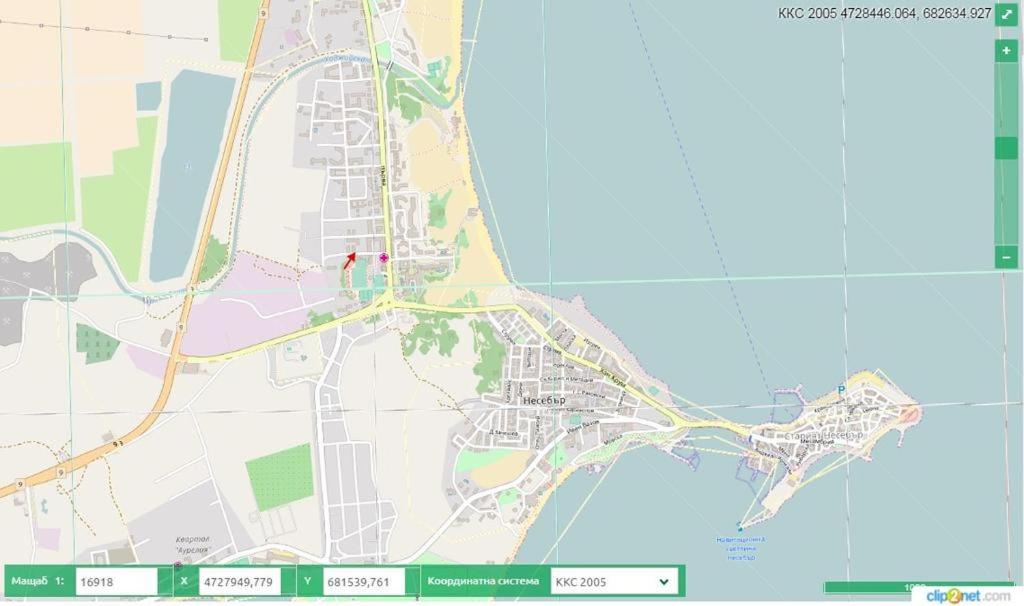Viewport: 1024px width, 606px height.
Task: Click the scale bar at bottom right
Action: (905, 587)
